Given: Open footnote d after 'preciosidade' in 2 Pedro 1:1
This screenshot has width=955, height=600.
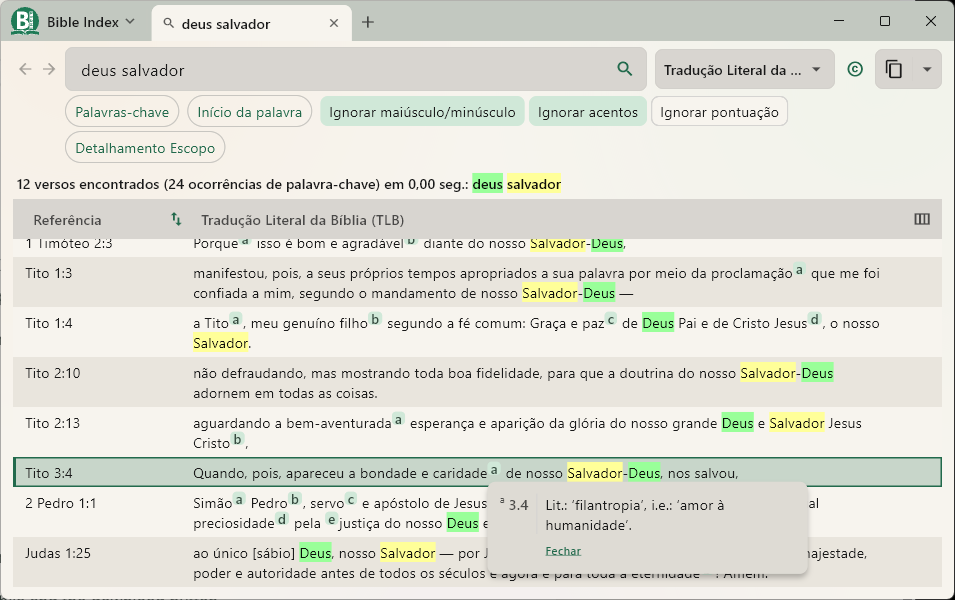Looking at the screenshot, I should [x=281, y=519].
